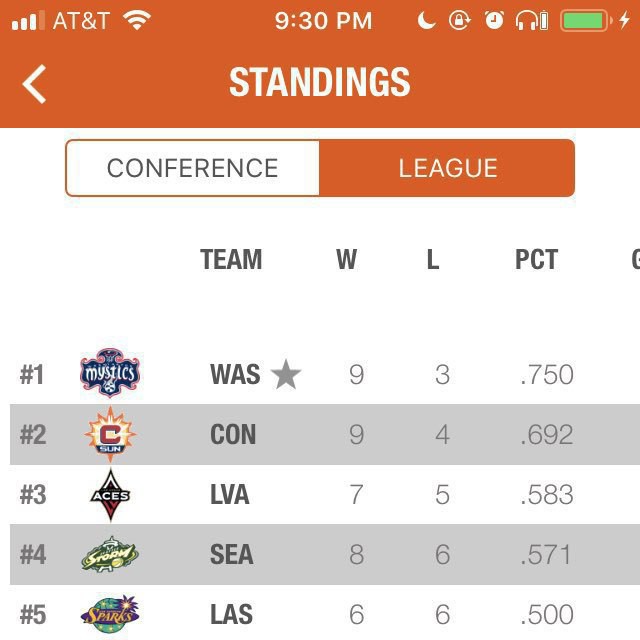Switch to the Conference standings tab

pyautogui.click(x=193, y=168)
